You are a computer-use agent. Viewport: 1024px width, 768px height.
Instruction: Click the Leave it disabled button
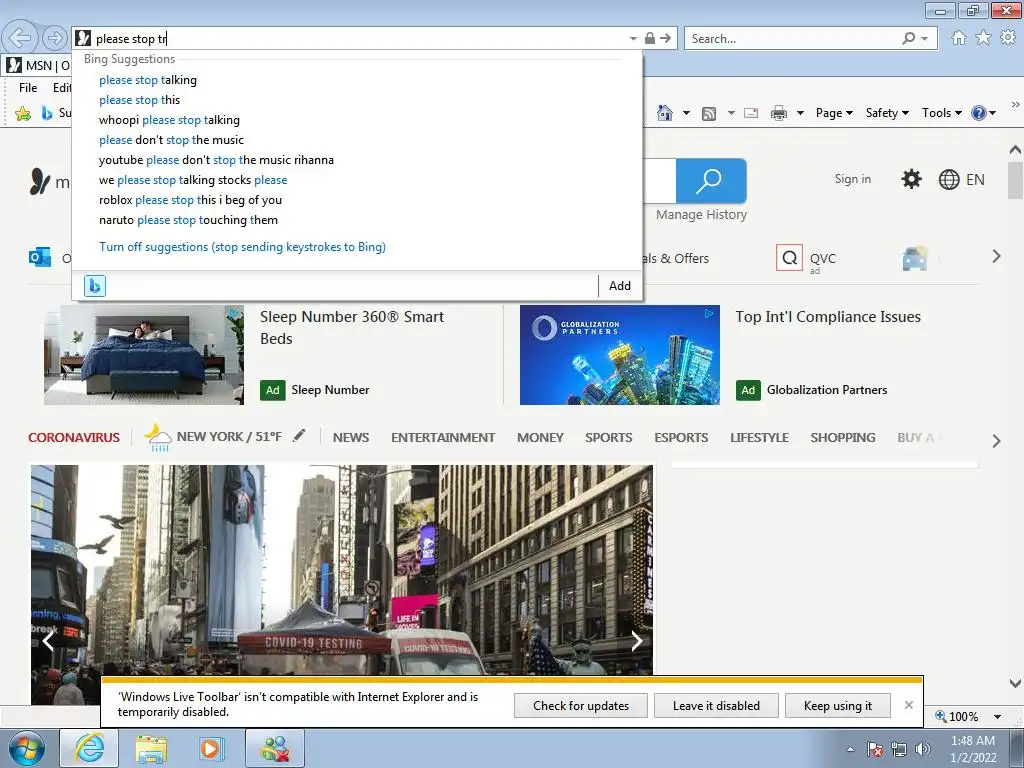(716, 705)
